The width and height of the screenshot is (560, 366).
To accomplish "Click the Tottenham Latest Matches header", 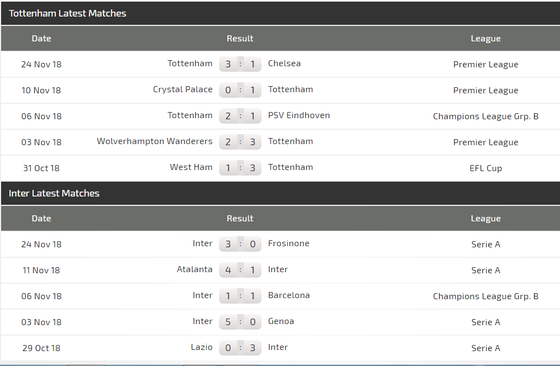I will tap(68, 13).
